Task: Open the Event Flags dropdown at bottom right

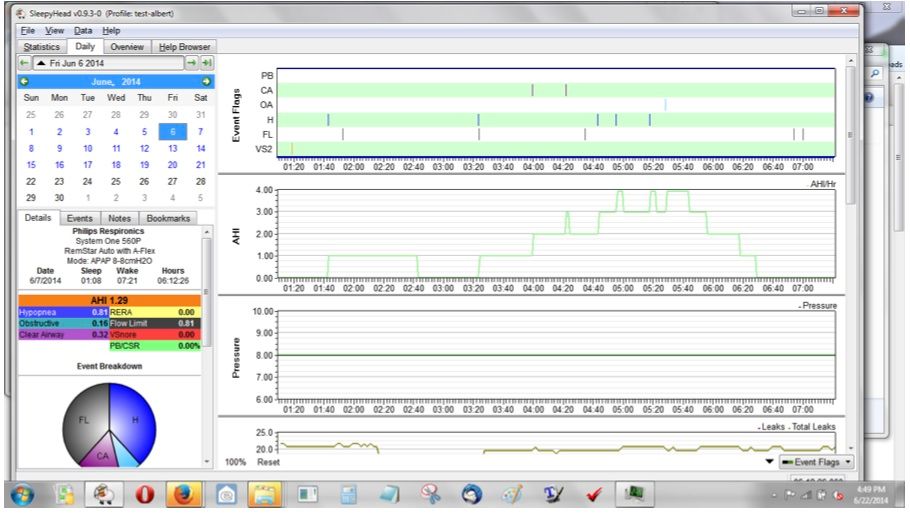Action: click(816, 462)
